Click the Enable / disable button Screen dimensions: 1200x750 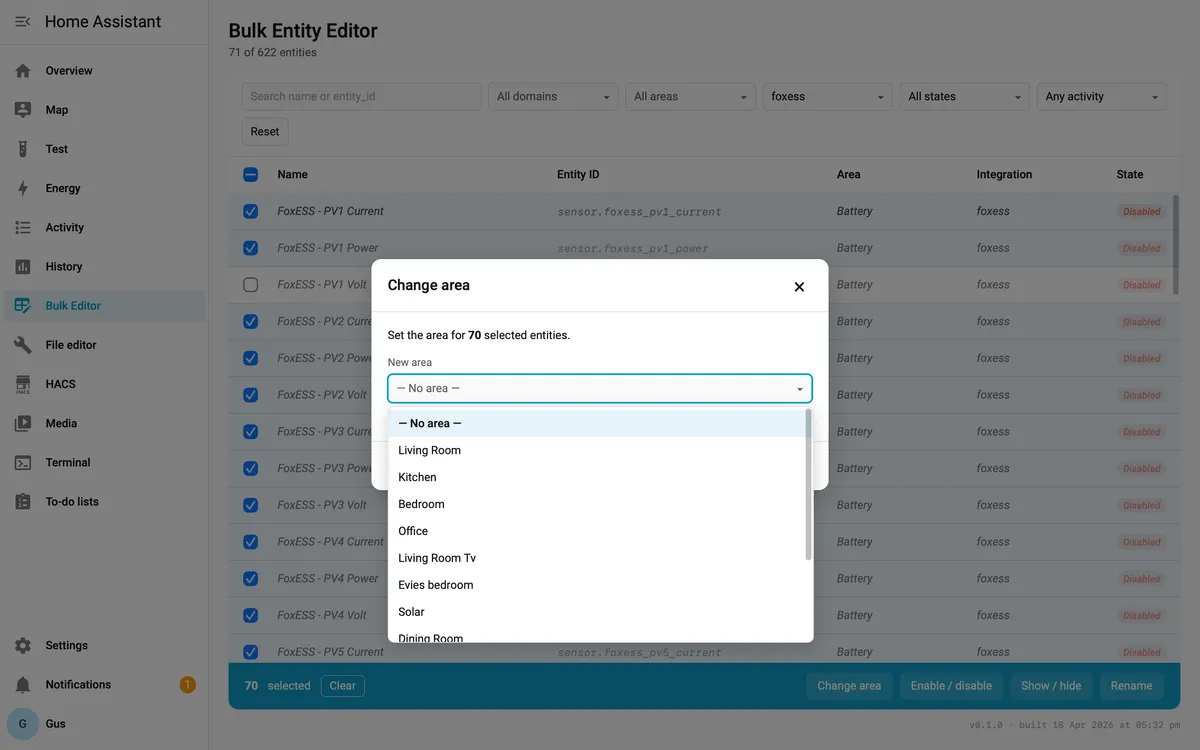point(951,686)
